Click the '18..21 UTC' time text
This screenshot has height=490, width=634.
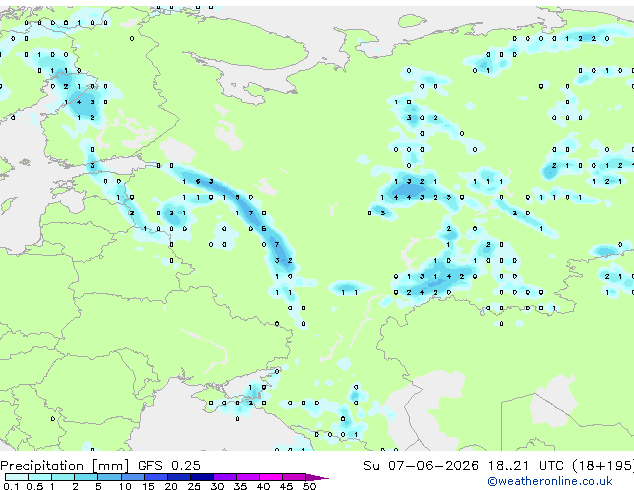(x=525, y=466)
